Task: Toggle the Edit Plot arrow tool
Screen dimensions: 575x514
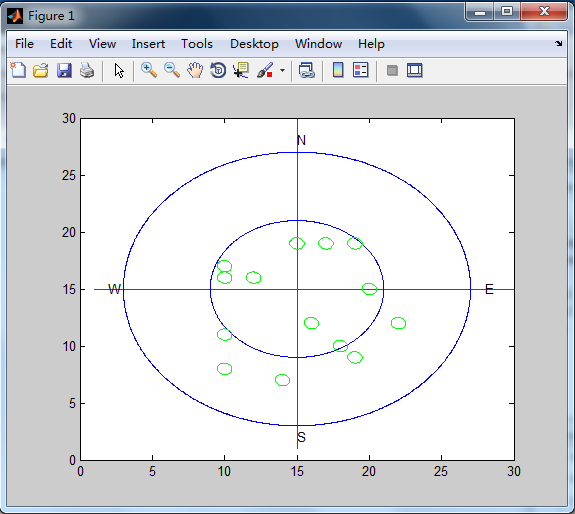Action: (x=119, y=70)
